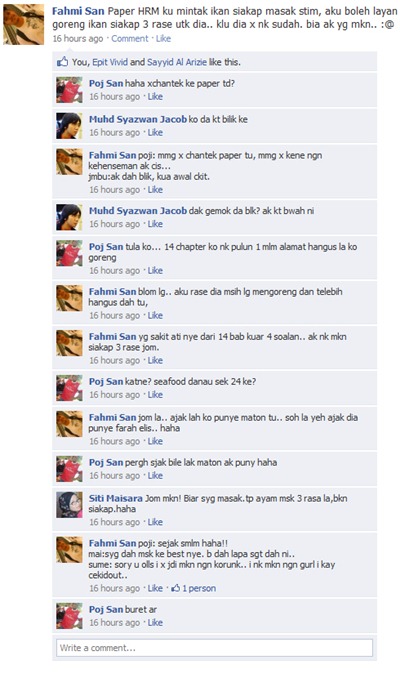The height and width of the screenshot is (678, 400).
Task: Open Fahmi San's profile picture on the main post
Action: pyautogui.click(x=23, y=25)
